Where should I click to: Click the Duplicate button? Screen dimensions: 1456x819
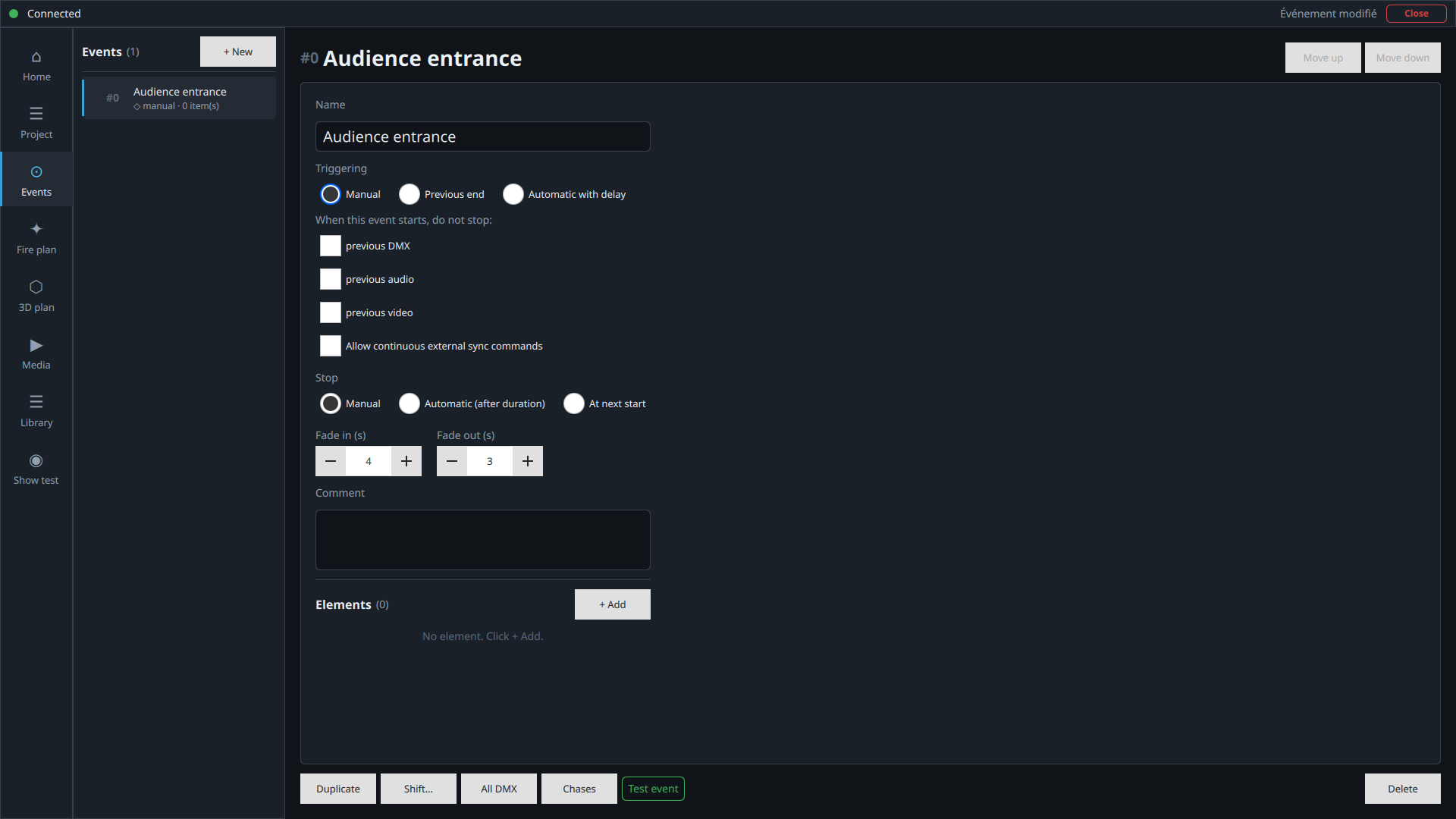click(x=338, y=789)
